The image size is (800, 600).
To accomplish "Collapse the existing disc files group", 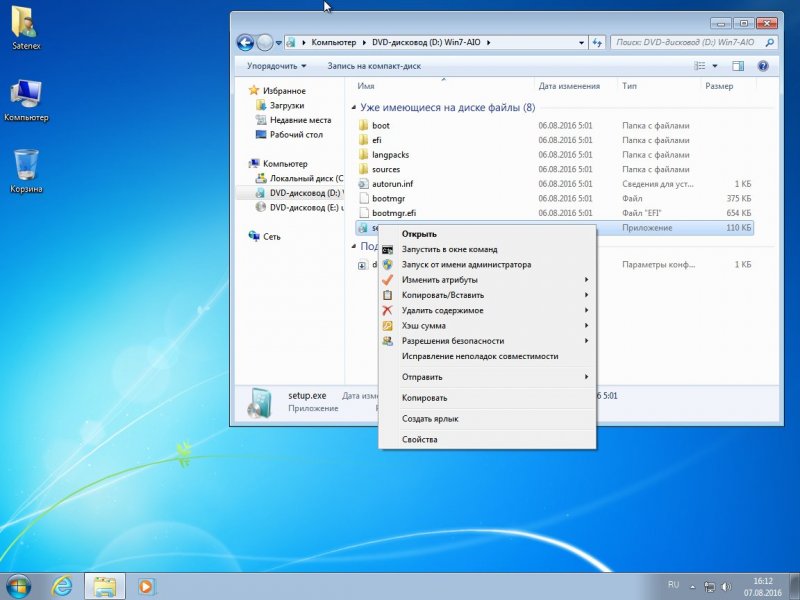I will coord(354,108).
